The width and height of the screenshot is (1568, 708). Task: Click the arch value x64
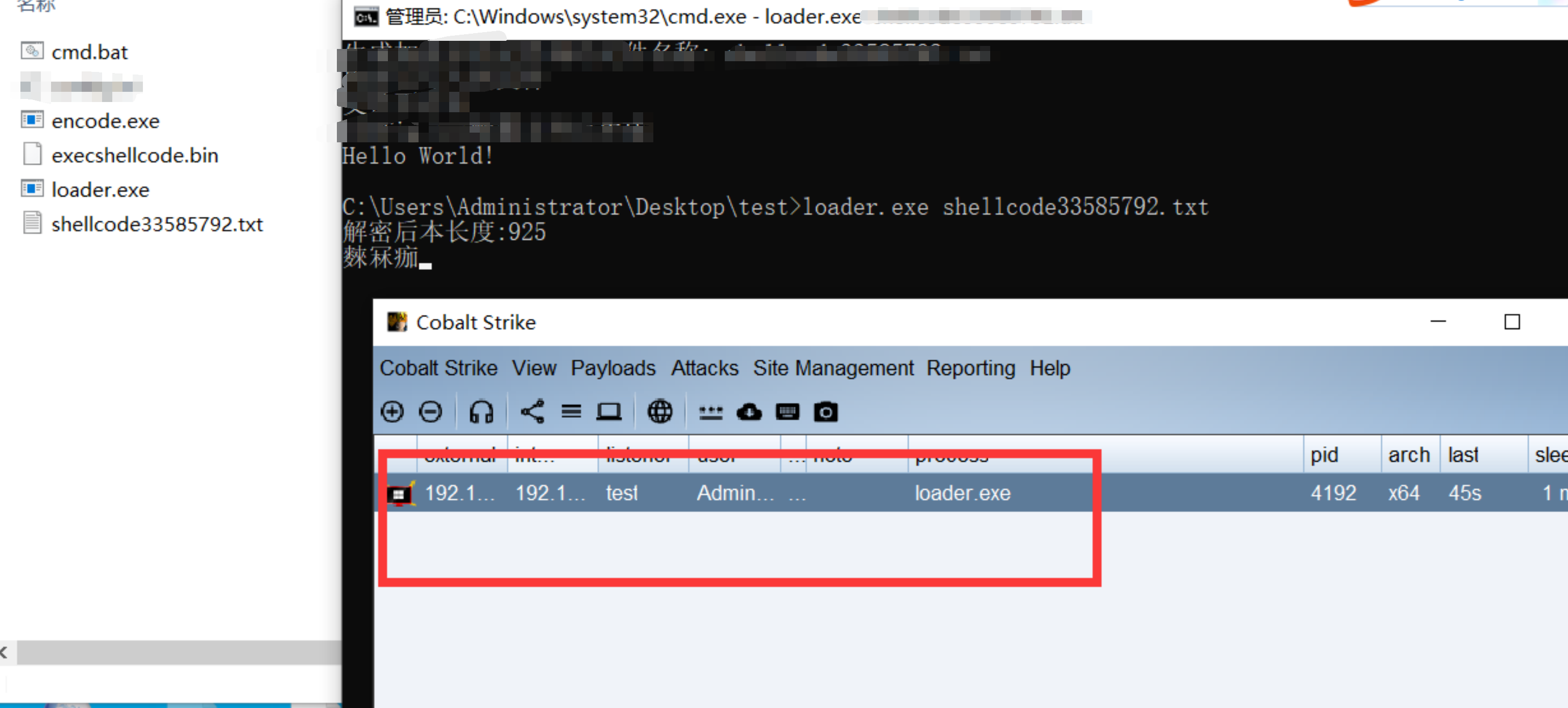pyautogui.click(x=1404, y=493)
